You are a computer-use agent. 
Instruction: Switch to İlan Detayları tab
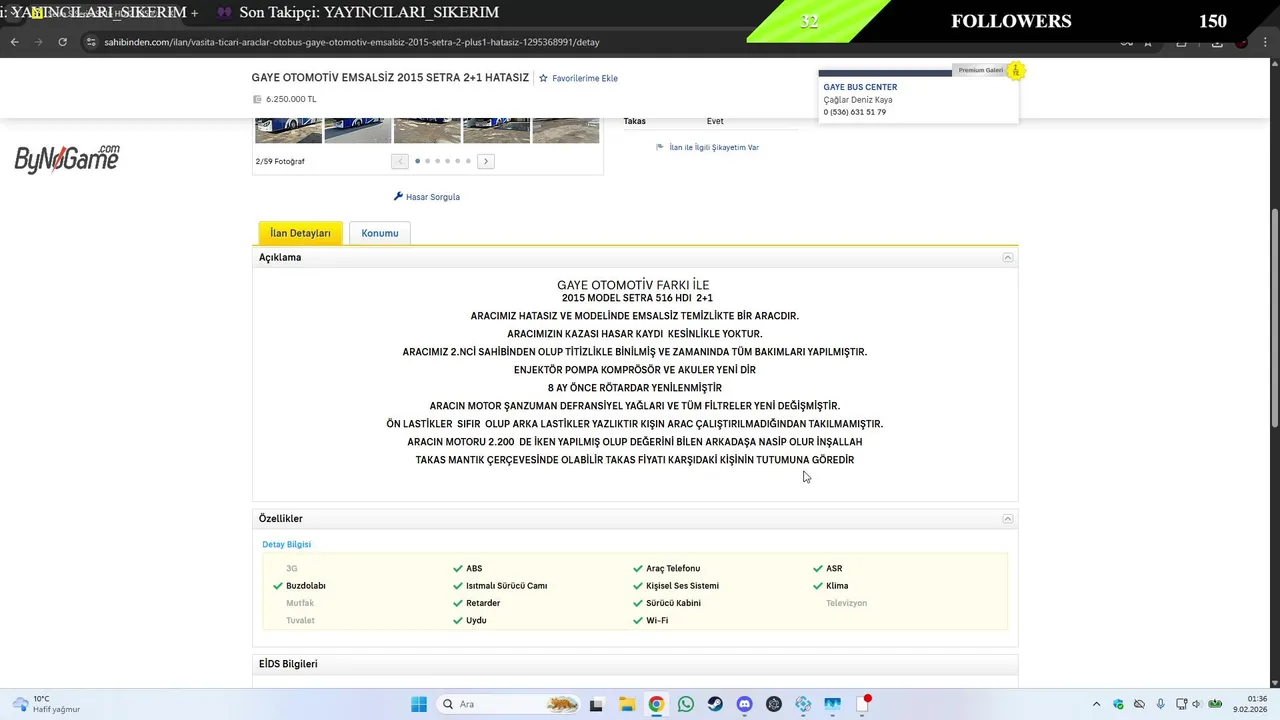pyautogui.click(x=300, y=233)
